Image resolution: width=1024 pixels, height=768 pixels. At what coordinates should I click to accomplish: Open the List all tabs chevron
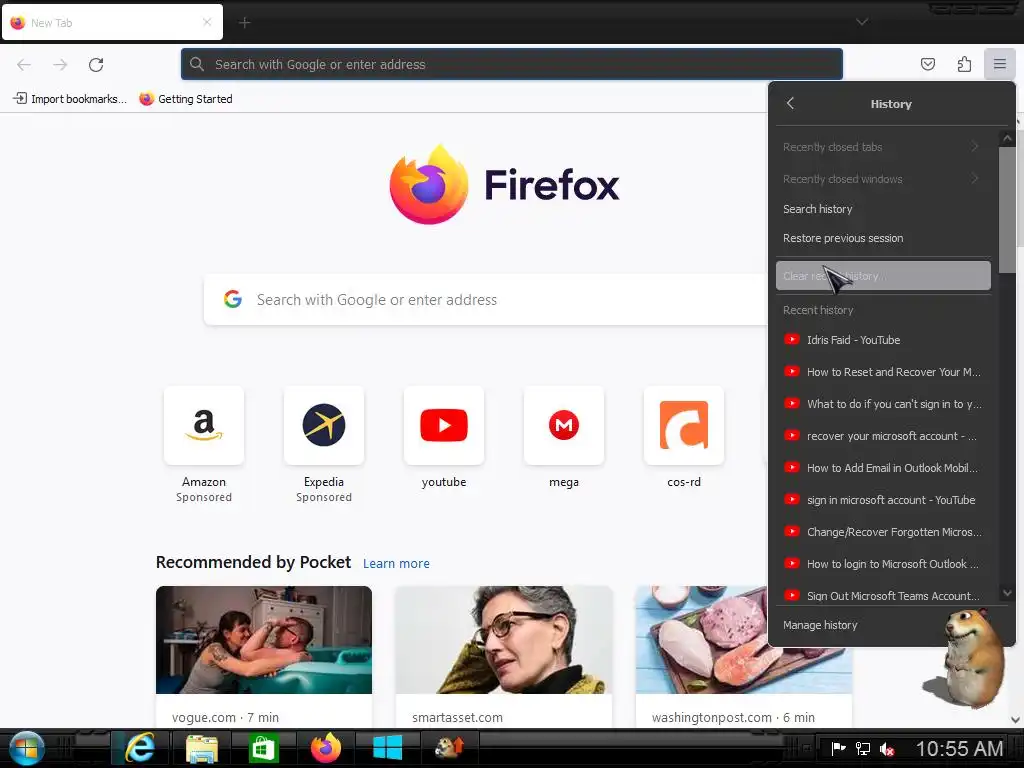862,22
